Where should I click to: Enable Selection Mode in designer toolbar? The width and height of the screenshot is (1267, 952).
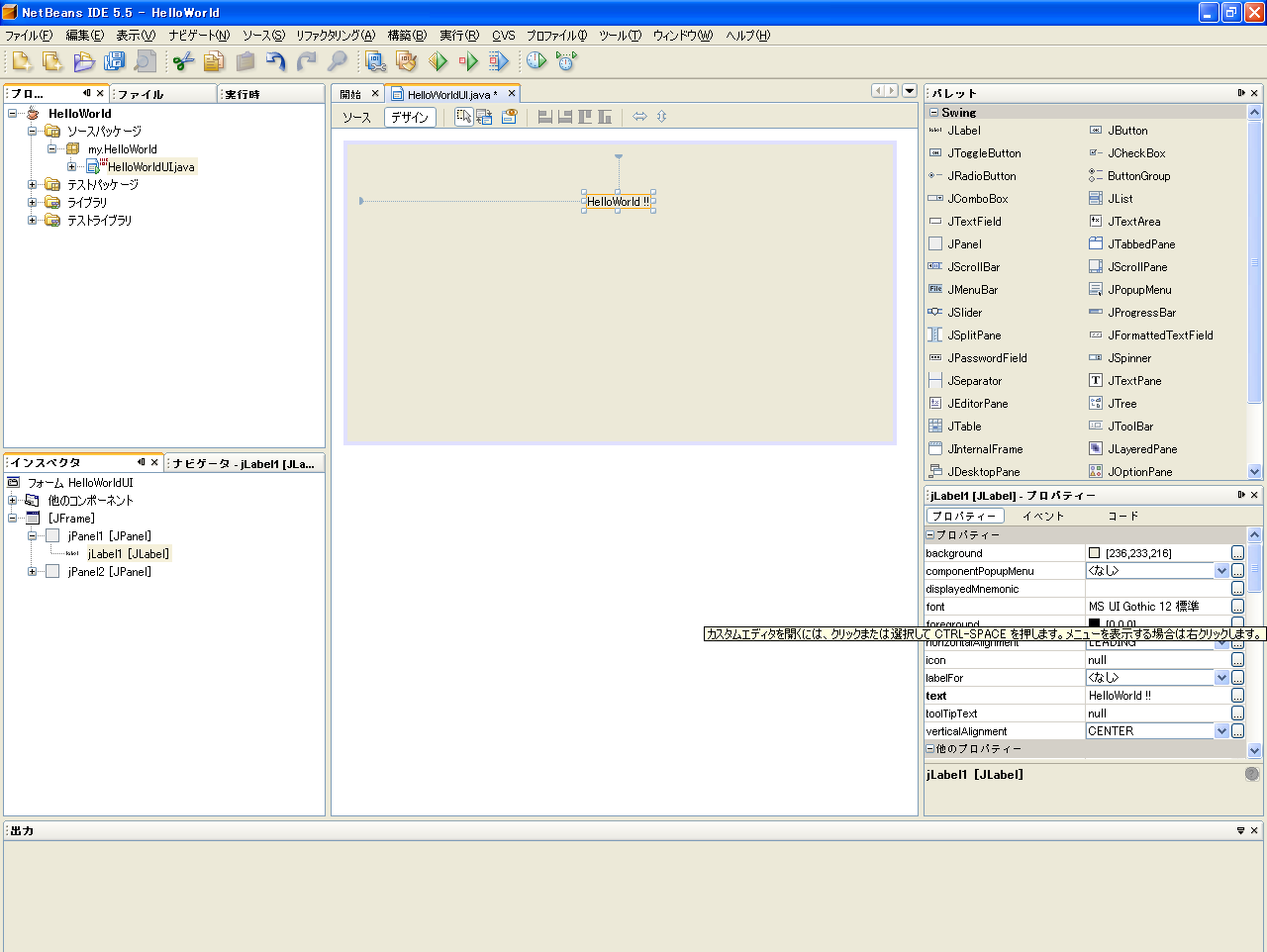[463, 117]
